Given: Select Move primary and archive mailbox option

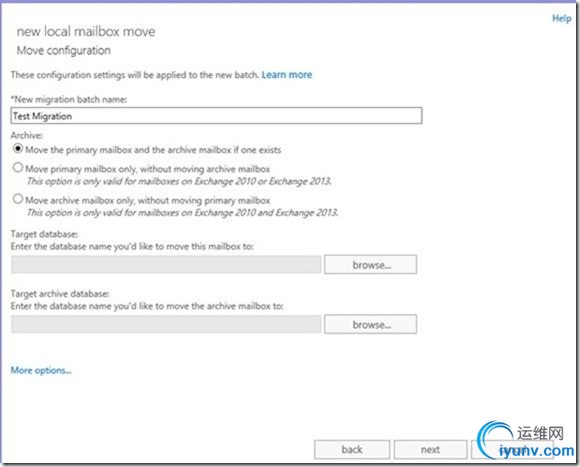Looking at the screenshot, I should [17, 149].
